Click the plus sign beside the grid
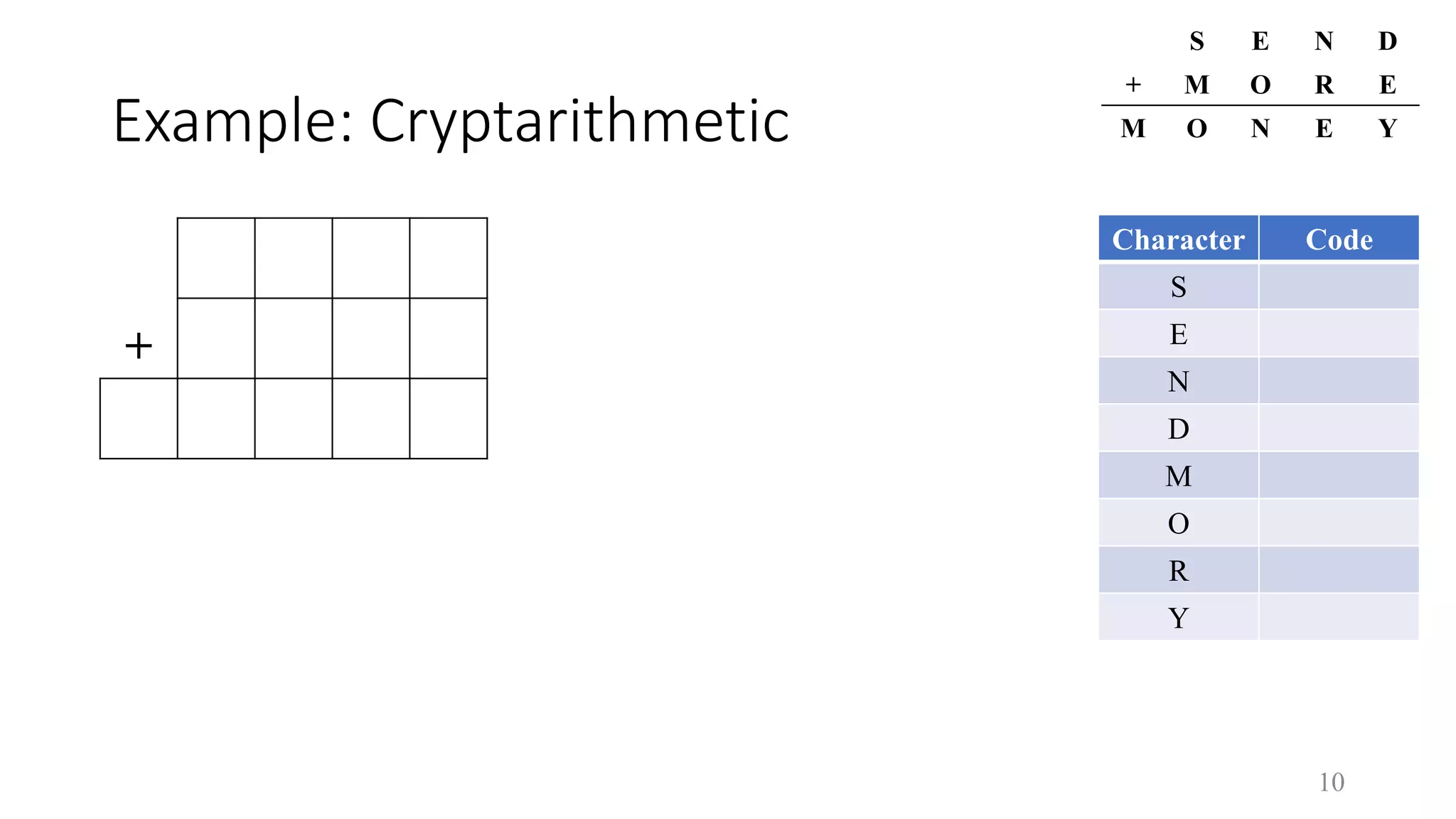Screen dimensions: 1456x819 pyautogui.click(x=139, y=346)
